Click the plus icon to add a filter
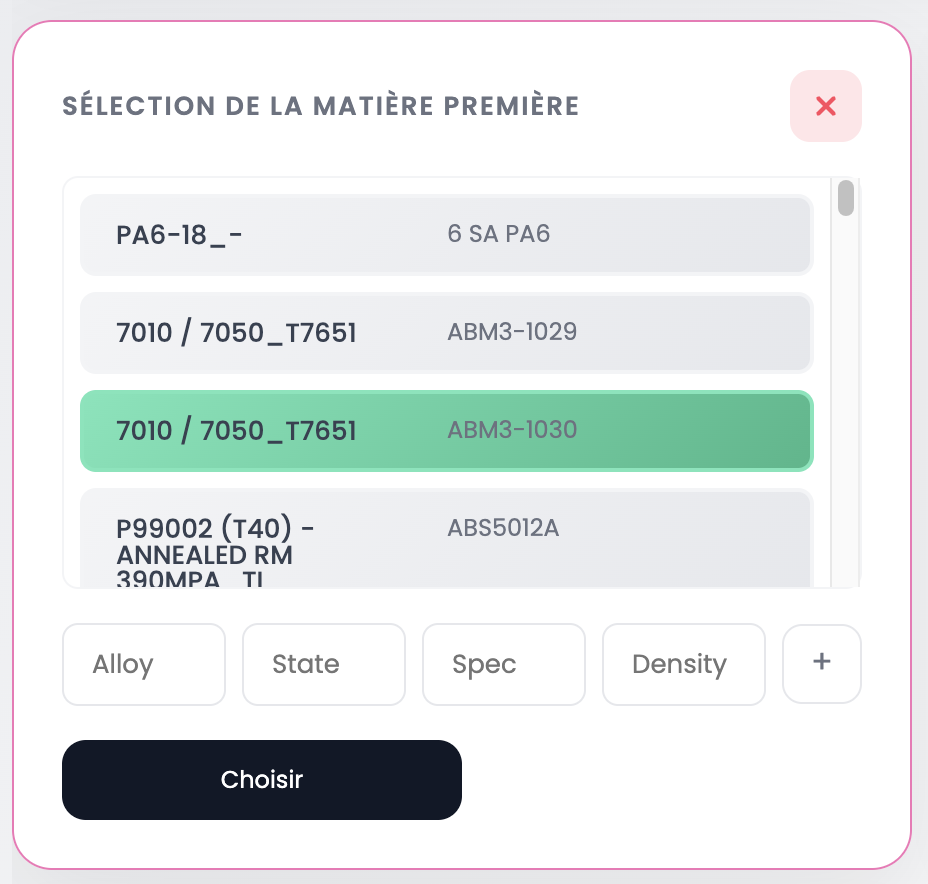 (x=821, y=664)
